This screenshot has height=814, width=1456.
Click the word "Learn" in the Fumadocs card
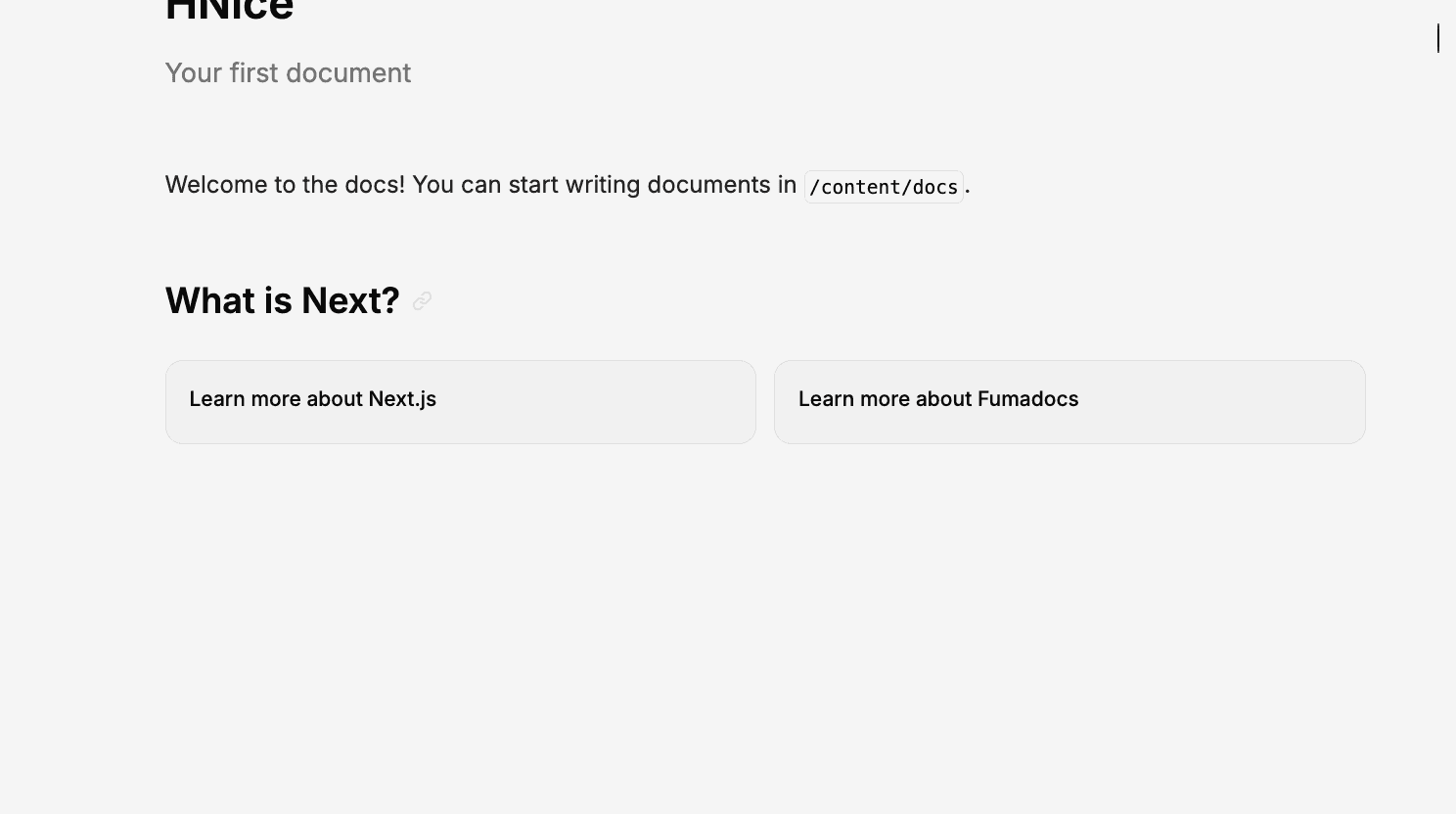(x=826, y=399)
